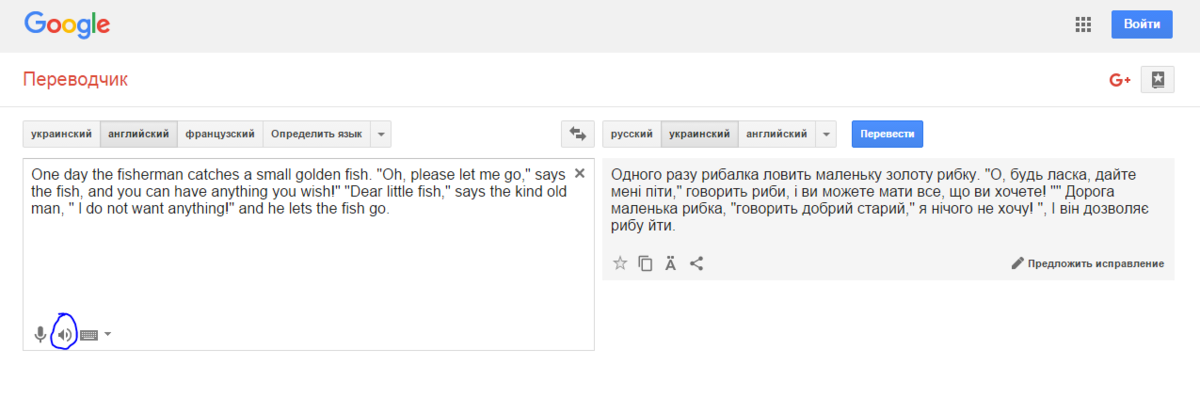The height and width of the screenshot is (413, 1200).
Task: Swap source and target languages
Action: [577, 133]
